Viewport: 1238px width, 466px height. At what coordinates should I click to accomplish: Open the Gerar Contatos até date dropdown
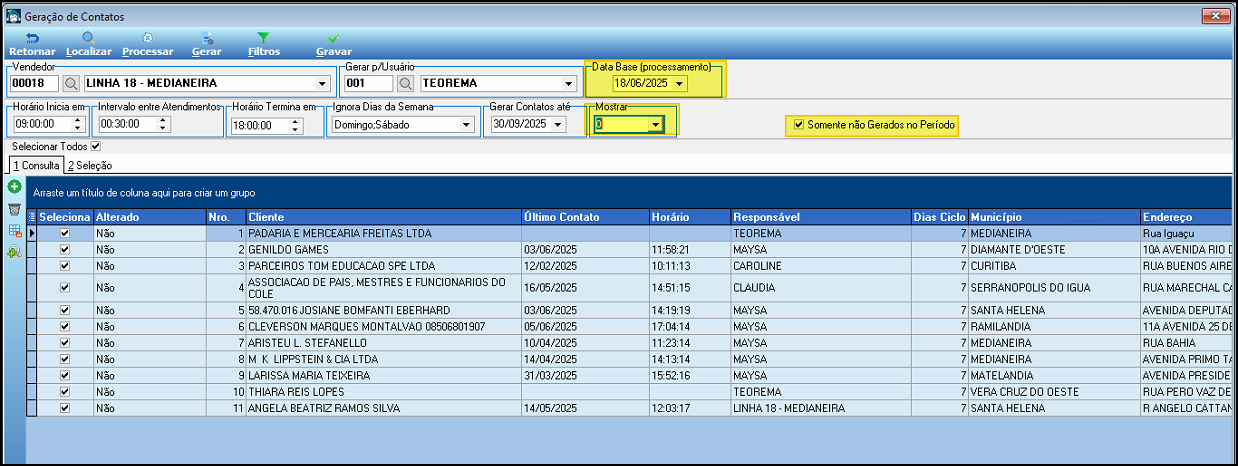[x=559, y=125]
